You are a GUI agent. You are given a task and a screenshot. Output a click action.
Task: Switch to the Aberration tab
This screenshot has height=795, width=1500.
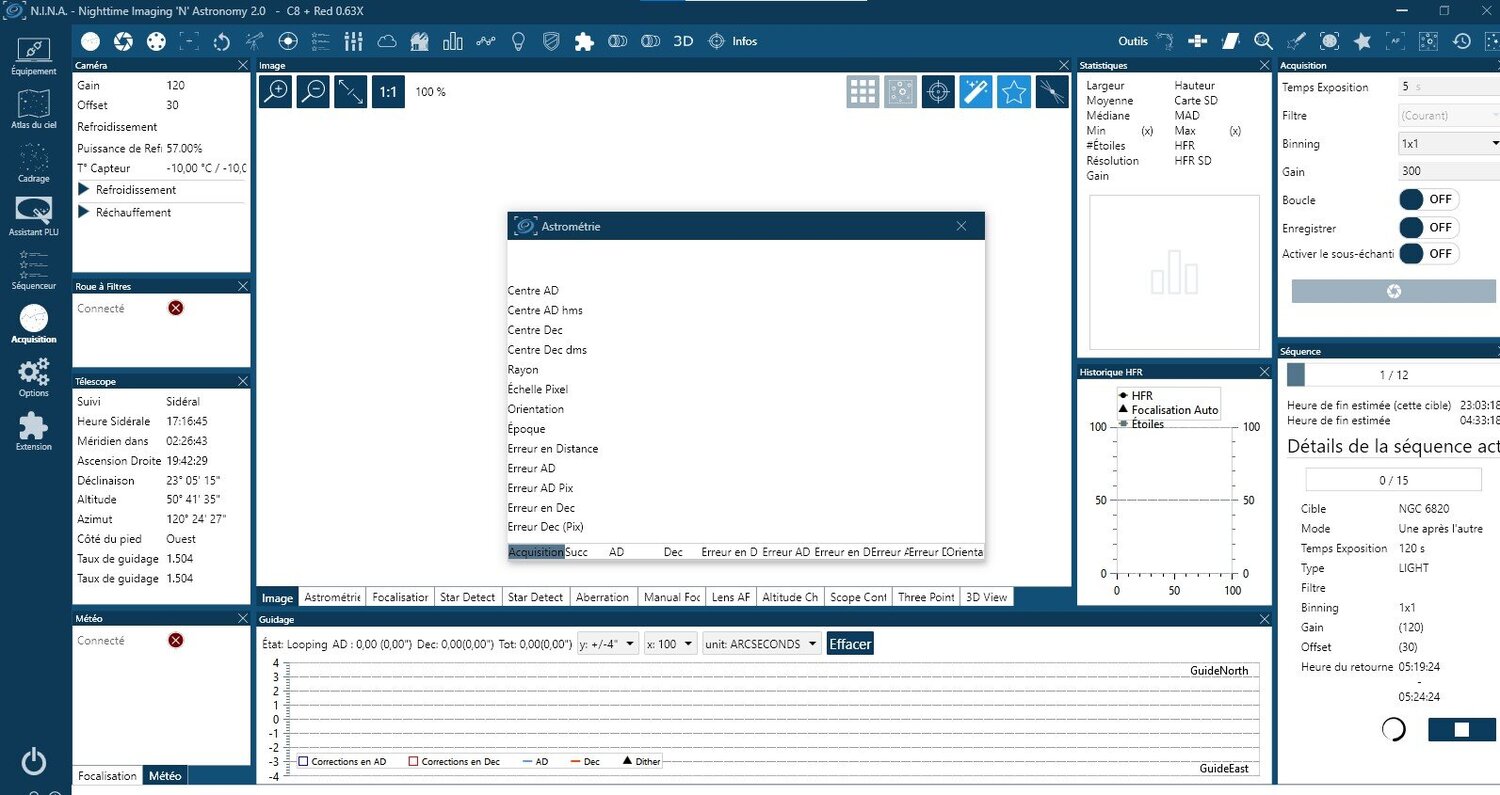(603, 597)
